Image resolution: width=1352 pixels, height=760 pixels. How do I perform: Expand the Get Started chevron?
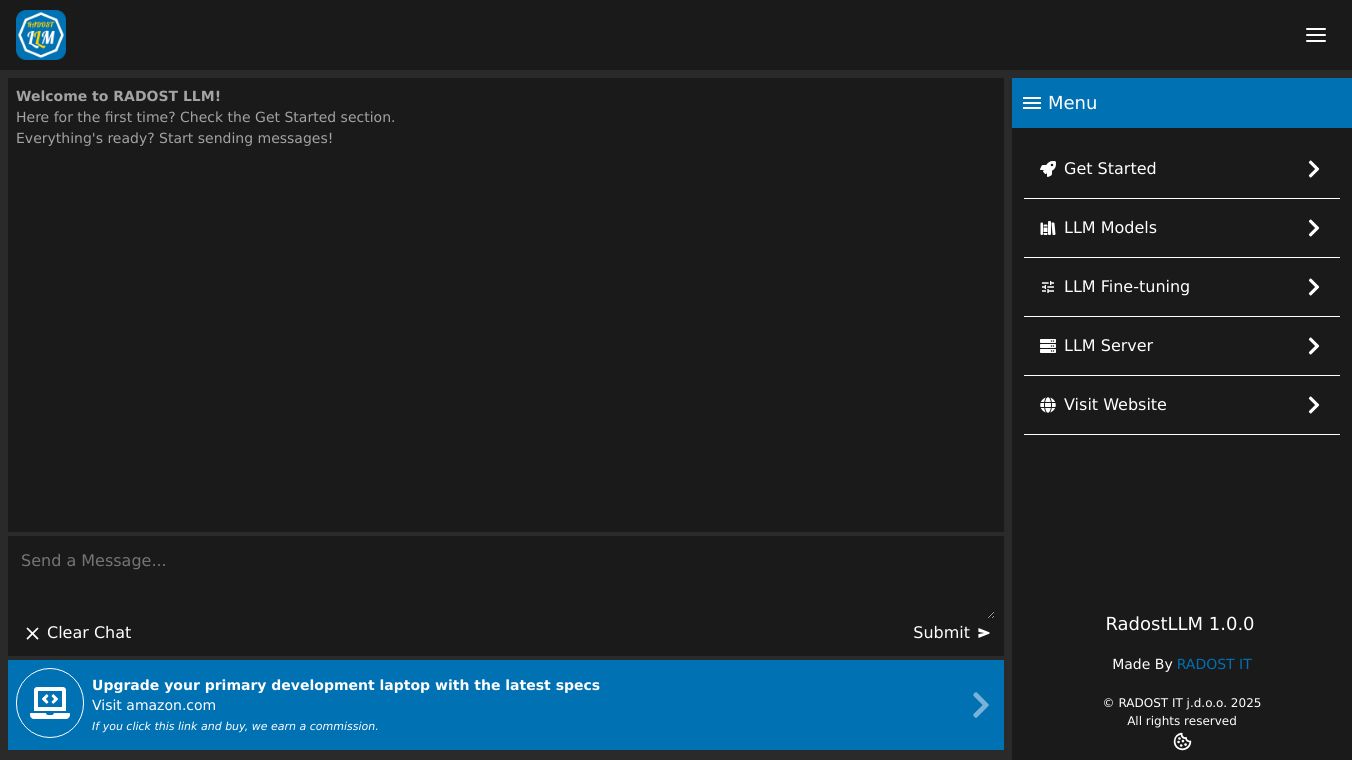click(1314, 169)
